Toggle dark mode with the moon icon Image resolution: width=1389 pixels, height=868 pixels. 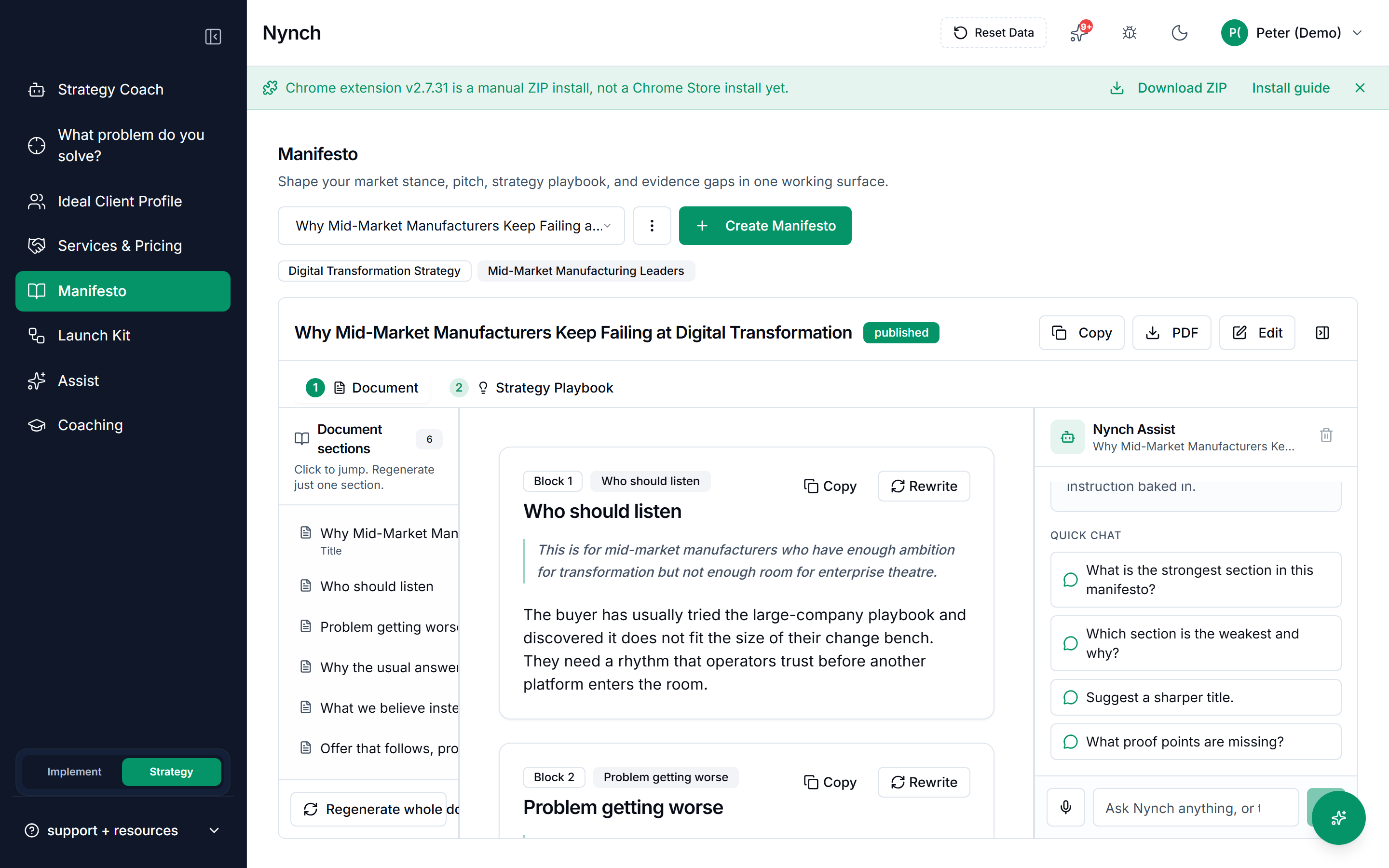1179,33
